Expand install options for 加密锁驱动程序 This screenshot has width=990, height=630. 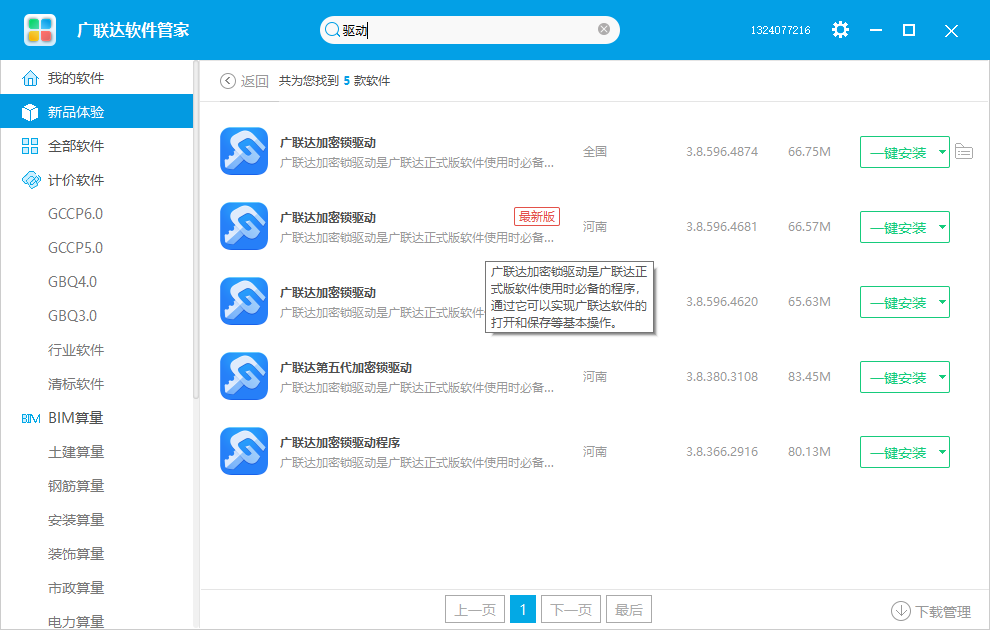click(942, 453)
